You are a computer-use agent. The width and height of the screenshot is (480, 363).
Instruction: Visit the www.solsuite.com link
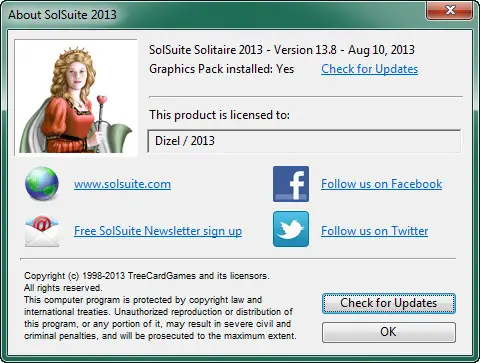point(122,184)
